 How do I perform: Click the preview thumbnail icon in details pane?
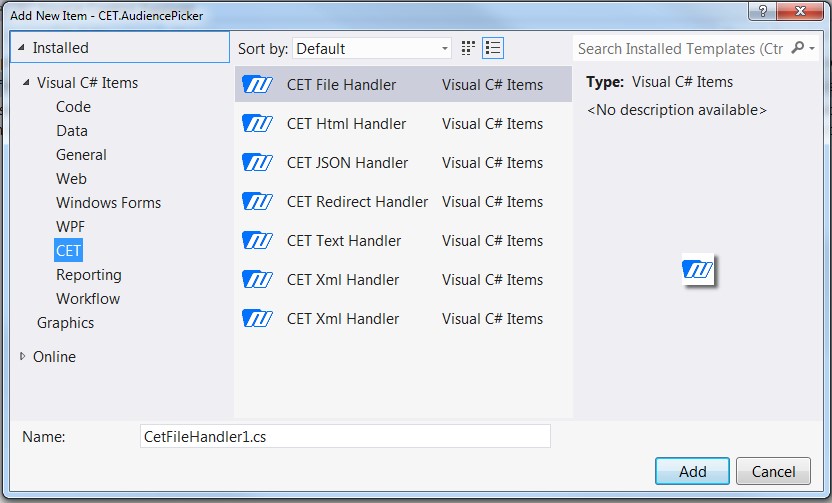click(698, 270)
